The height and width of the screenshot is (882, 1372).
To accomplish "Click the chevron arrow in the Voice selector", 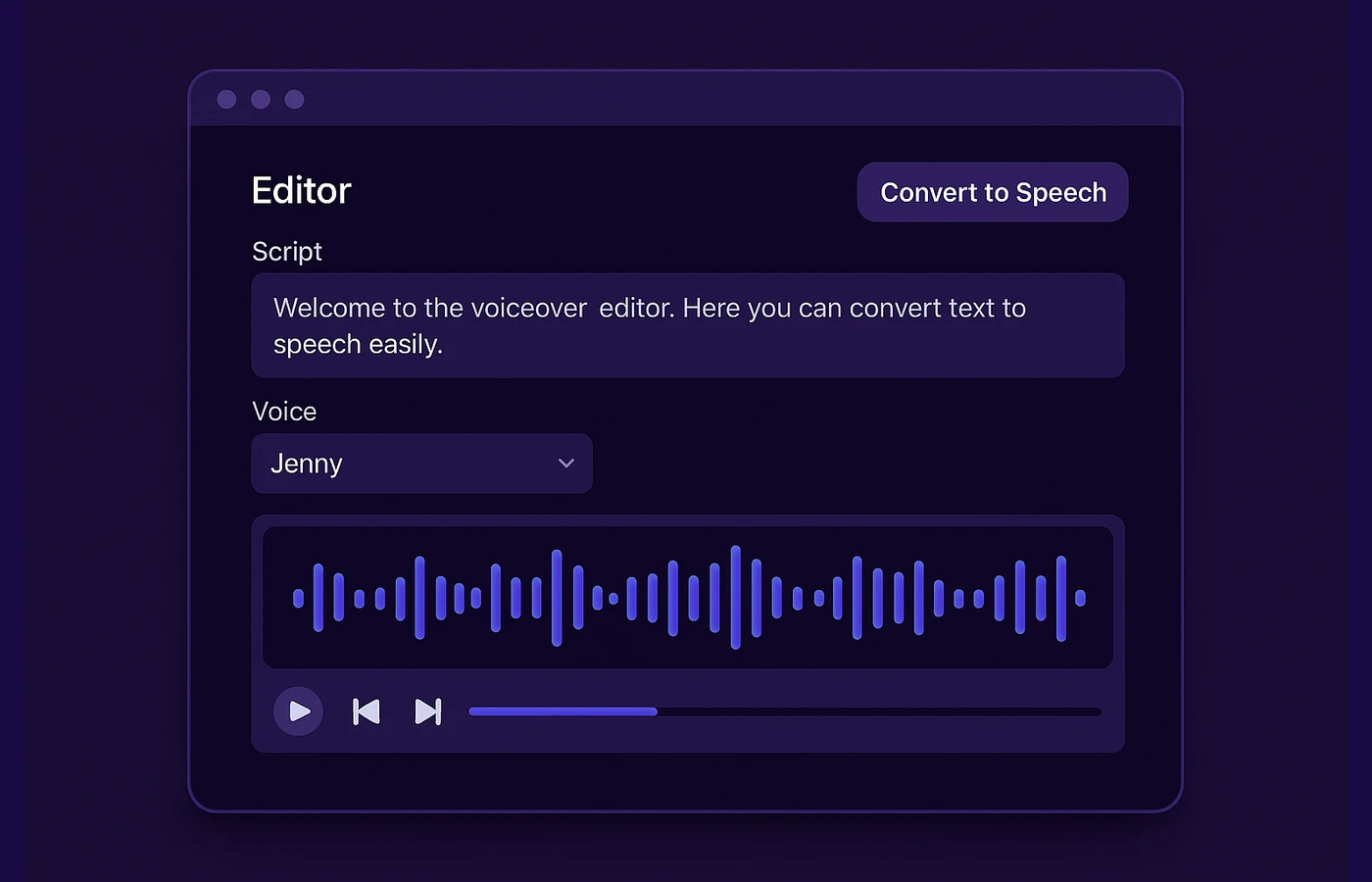I will [x=565, y=463].
